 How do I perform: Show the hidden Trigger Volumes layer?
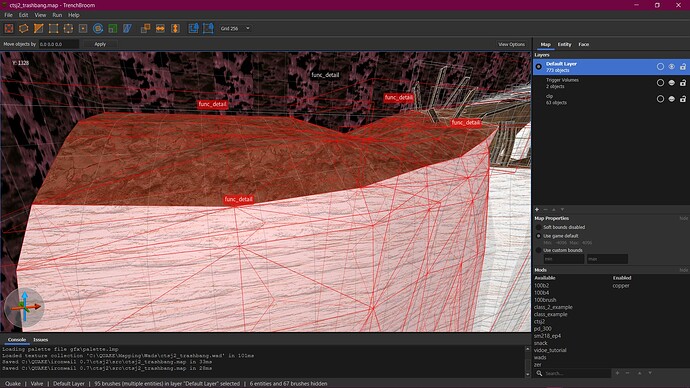pyautogui.click(x=672, y=83)
